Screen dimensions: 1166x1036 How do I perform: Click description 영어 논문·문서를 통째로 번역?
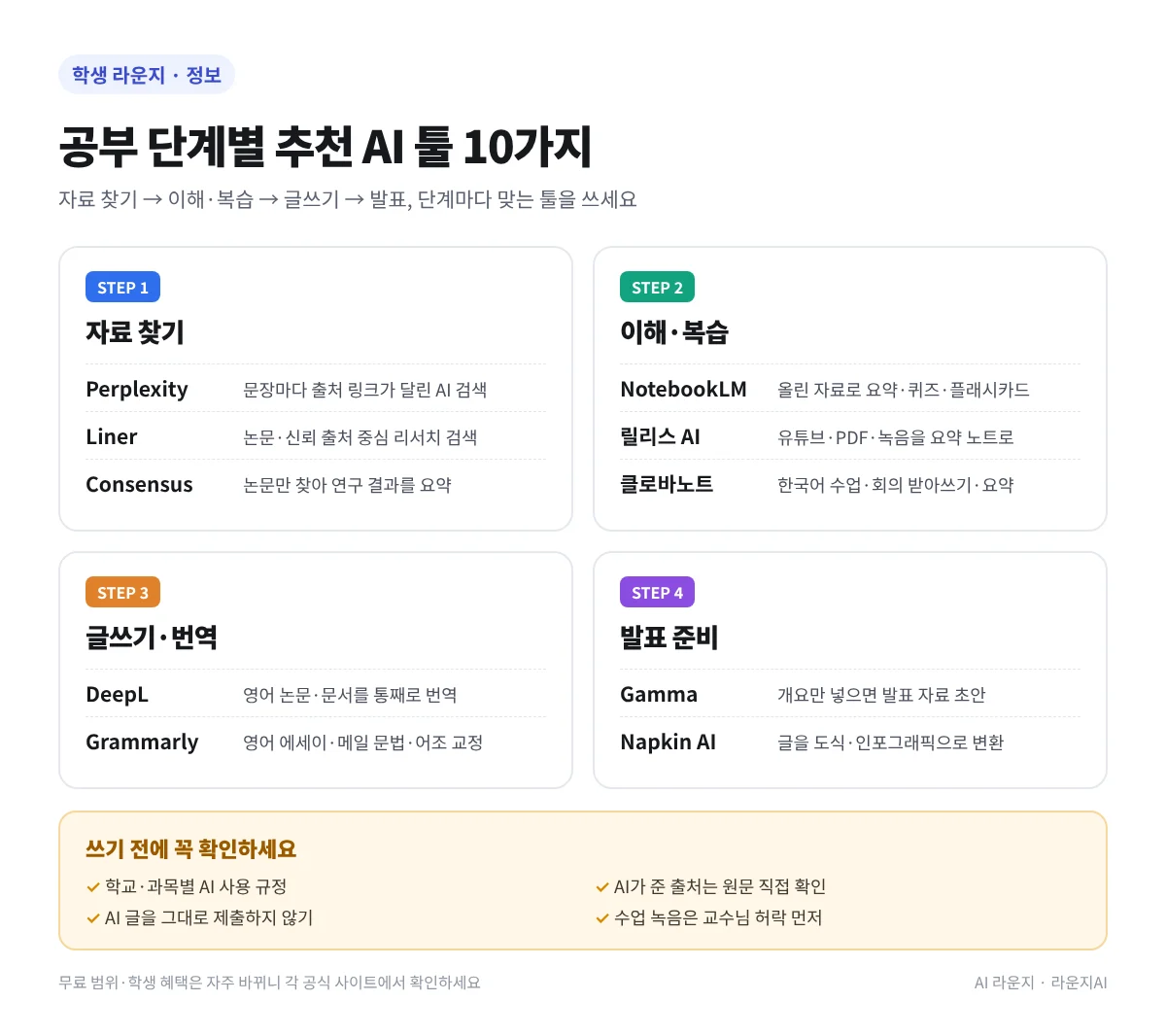tap(350, 695)
